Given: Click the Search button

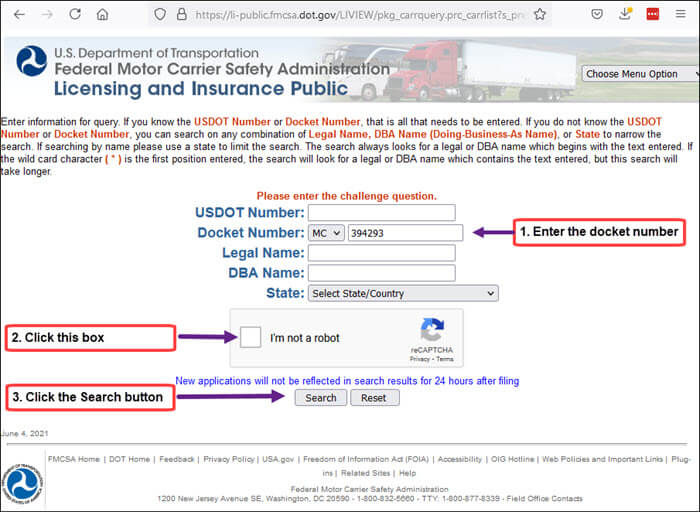Looking at the screenshot, I should coord(321,398).
